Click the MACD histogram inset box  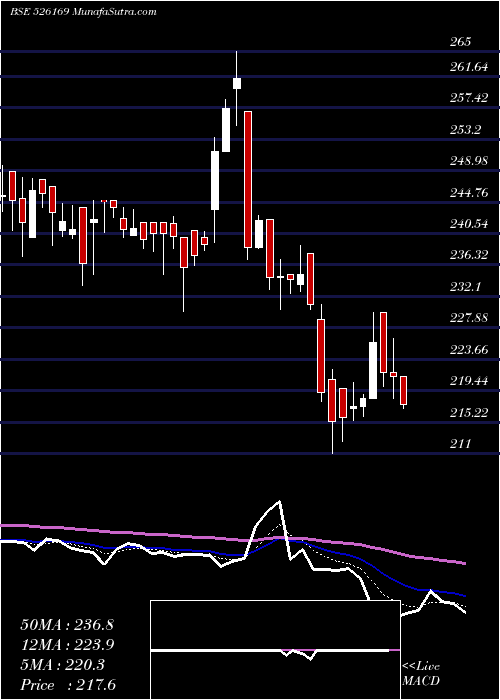click(x=275, y=650)
